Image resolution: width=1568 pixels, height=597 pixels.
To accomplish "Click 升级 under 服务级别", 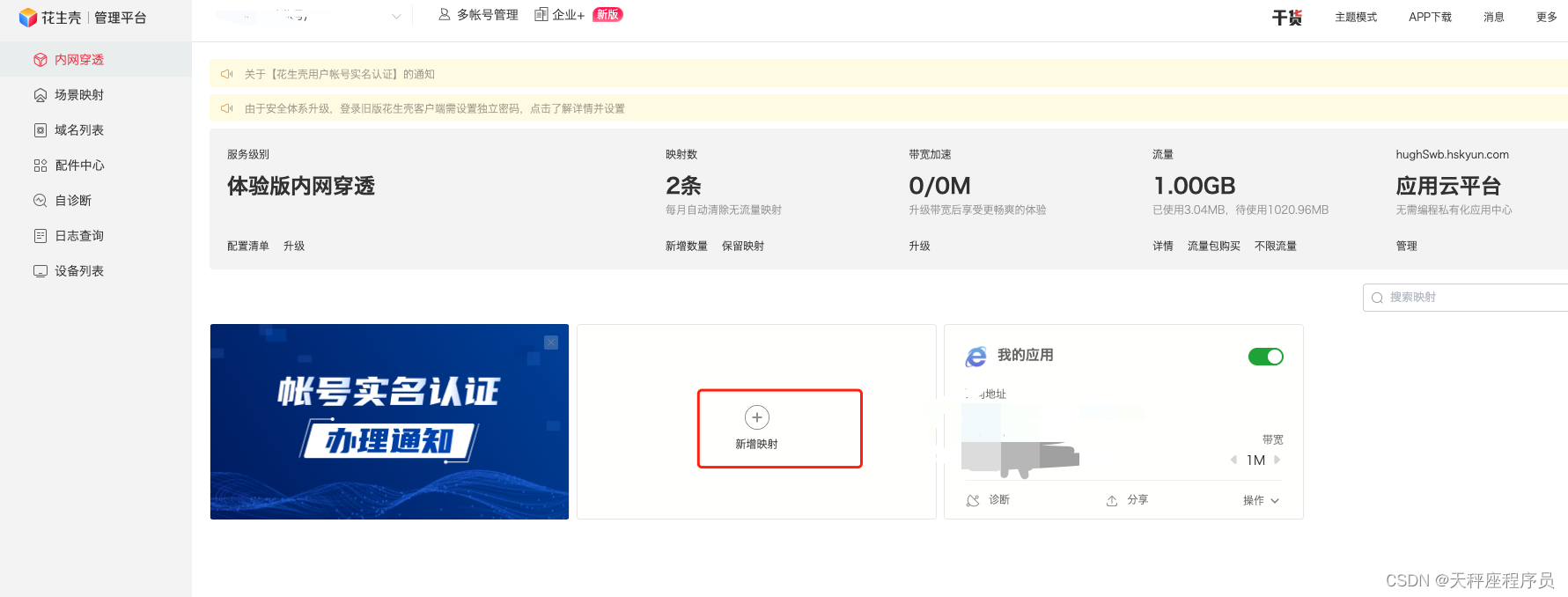I will coord(294,246).
